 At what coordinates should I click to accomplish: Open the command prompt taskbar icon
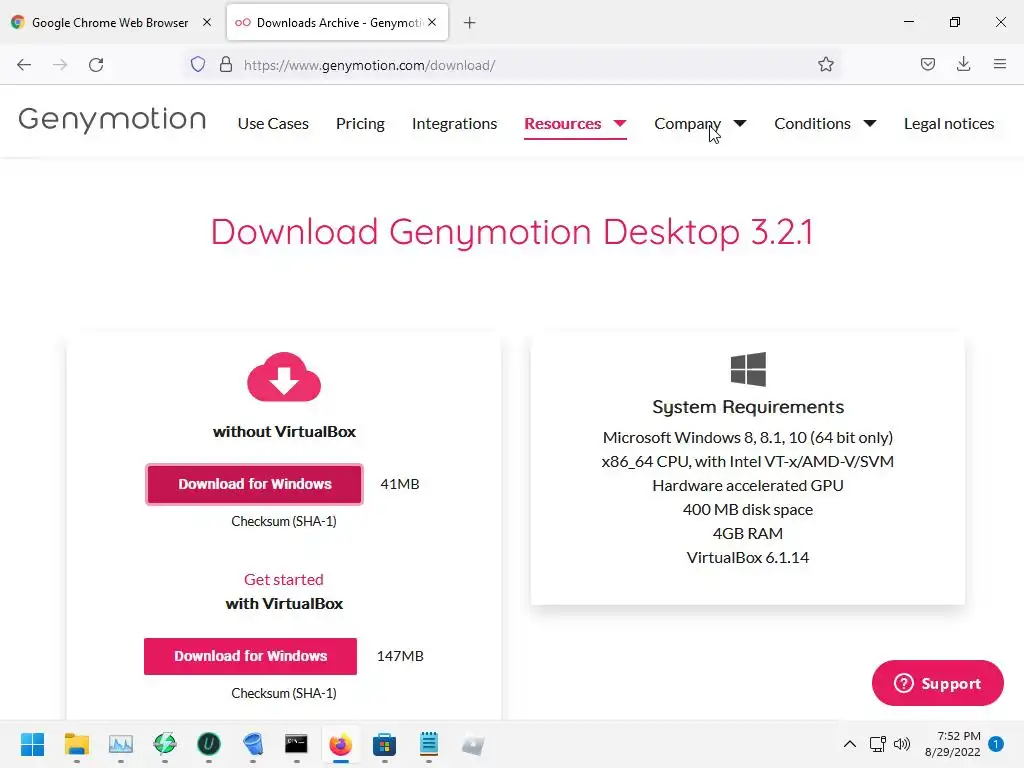tap(296, 744)
